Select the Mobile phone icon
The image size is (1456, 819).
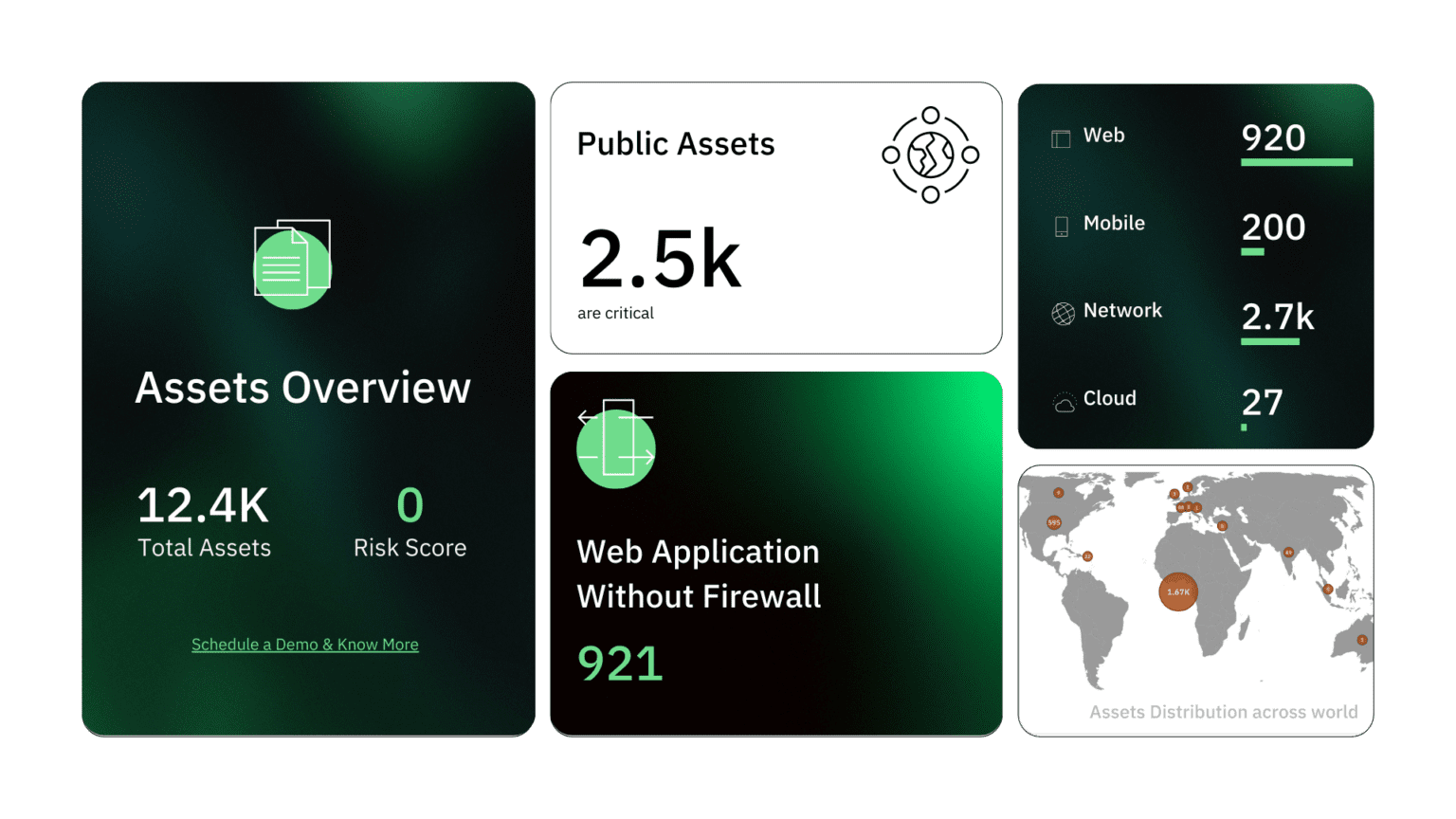1061,227
